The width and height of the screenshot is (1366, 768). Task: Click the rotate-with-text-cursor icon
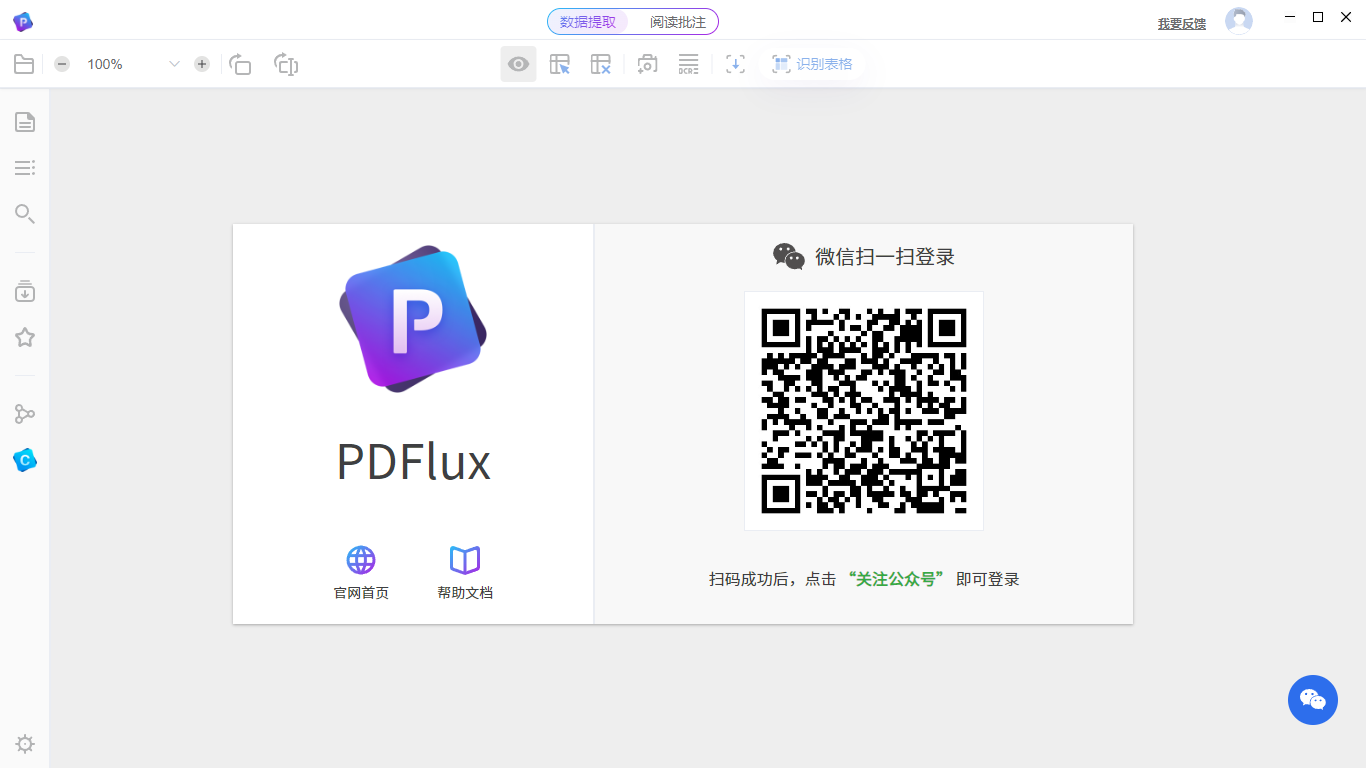pos(287,64)
